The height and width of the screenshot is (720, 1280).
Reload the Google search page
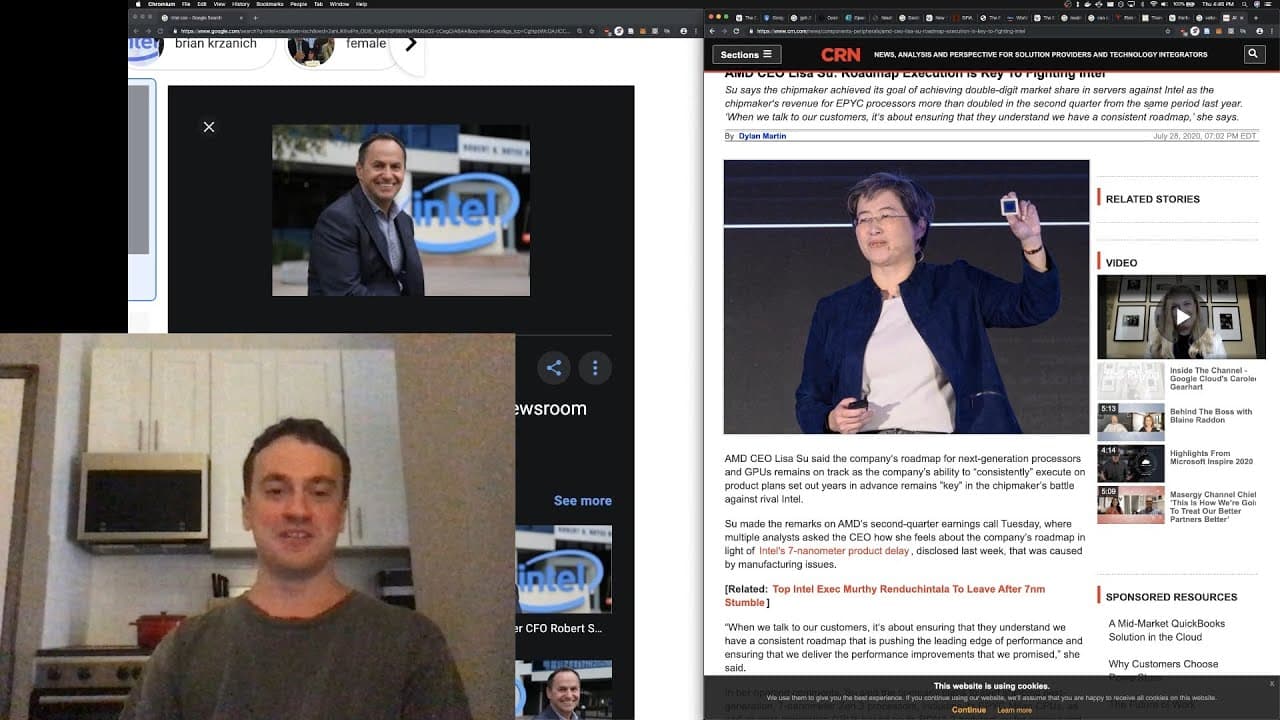[160, 31]
